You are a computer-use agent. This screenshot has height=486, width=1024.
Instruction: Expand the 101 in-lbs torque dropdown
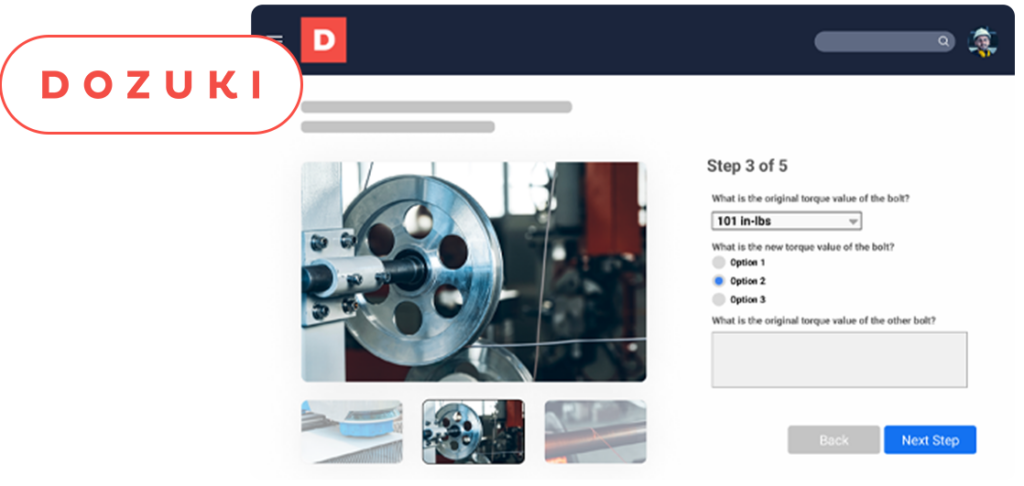[786, 221]
